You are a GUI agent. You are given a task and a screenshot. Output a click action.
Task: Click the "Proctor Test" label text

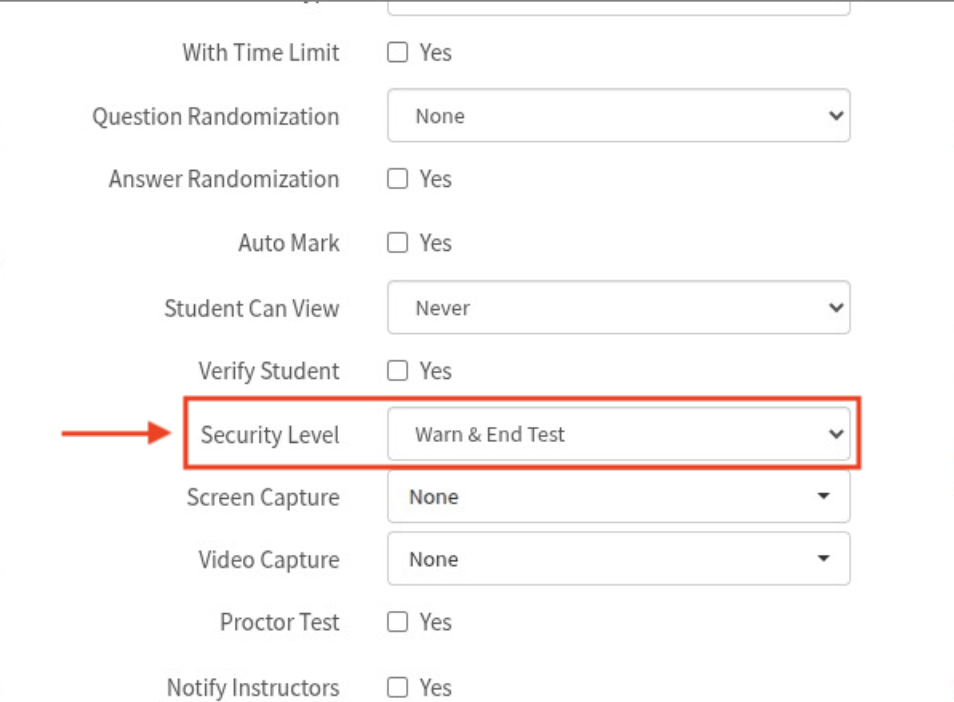tap(280, 622)
